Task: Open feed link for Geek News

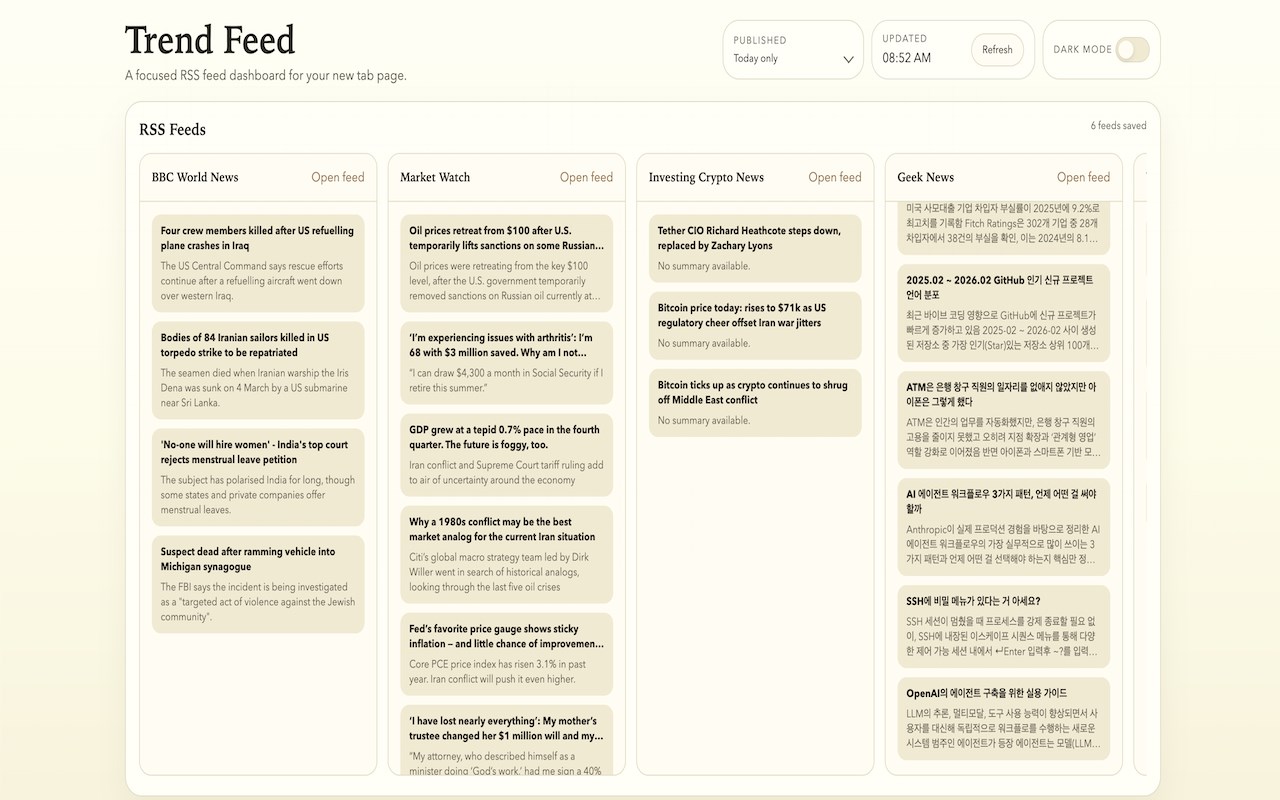Action: click(1084, 177)
